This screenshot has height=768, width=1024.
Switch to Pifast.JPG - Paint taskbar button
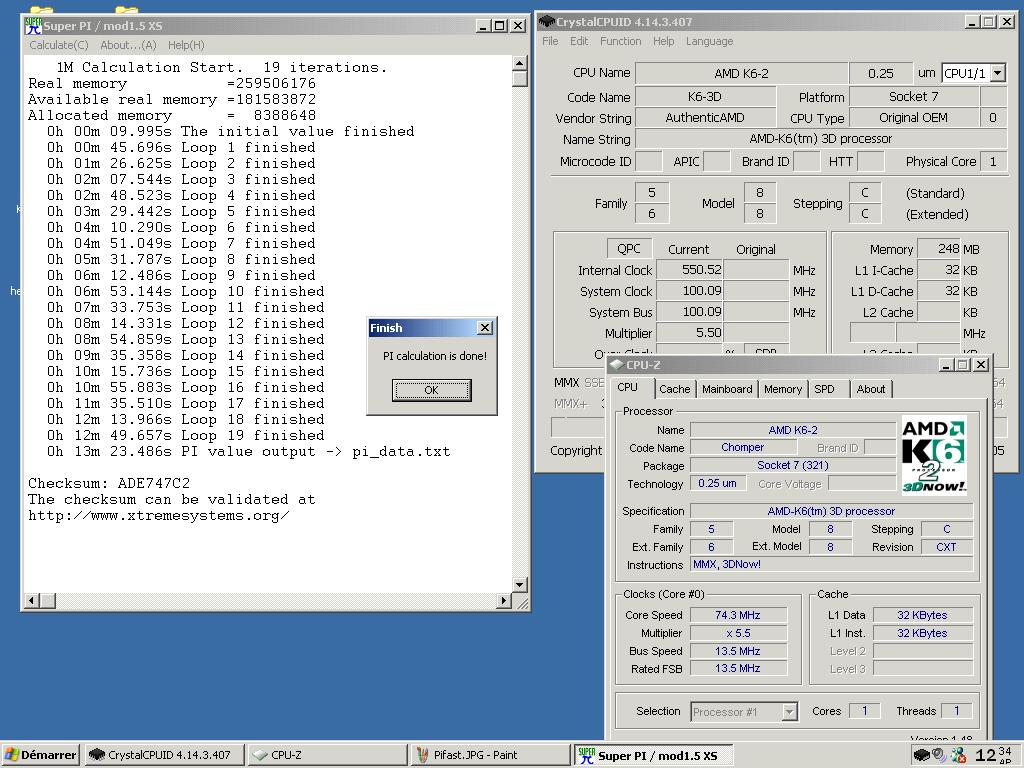point(491,755)
